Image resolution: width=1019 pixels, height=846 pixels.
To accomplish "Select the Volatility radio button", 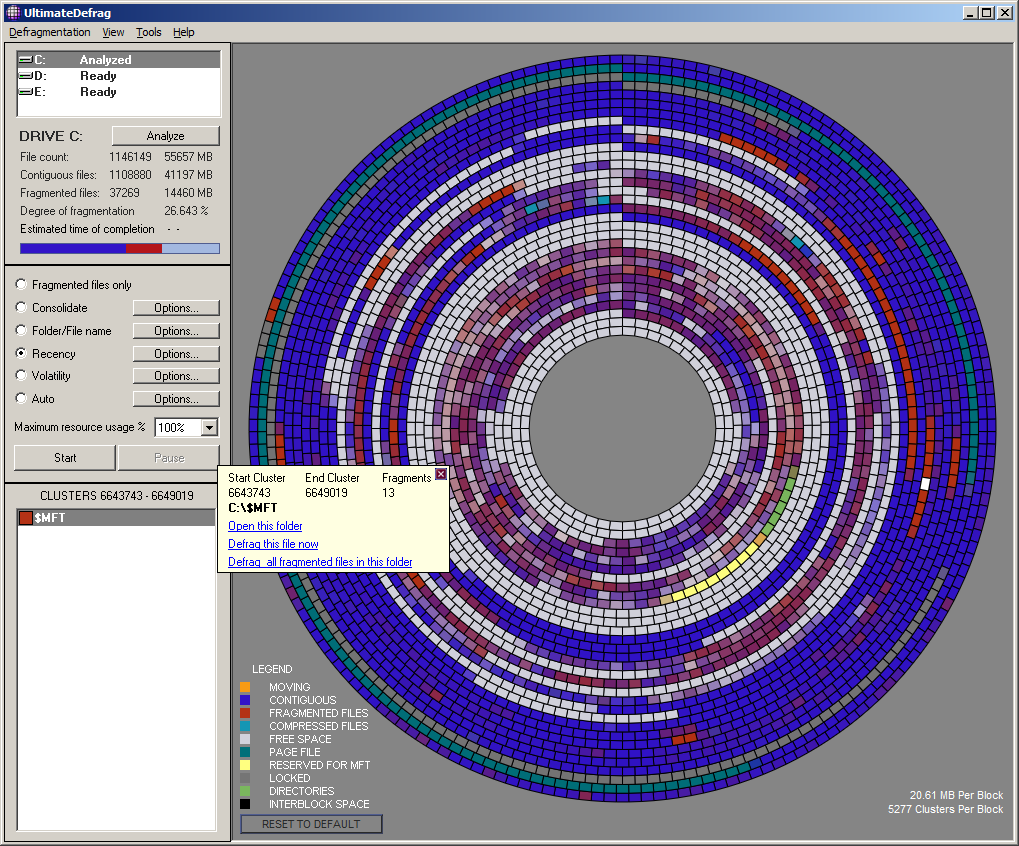I will coord(21,375).
